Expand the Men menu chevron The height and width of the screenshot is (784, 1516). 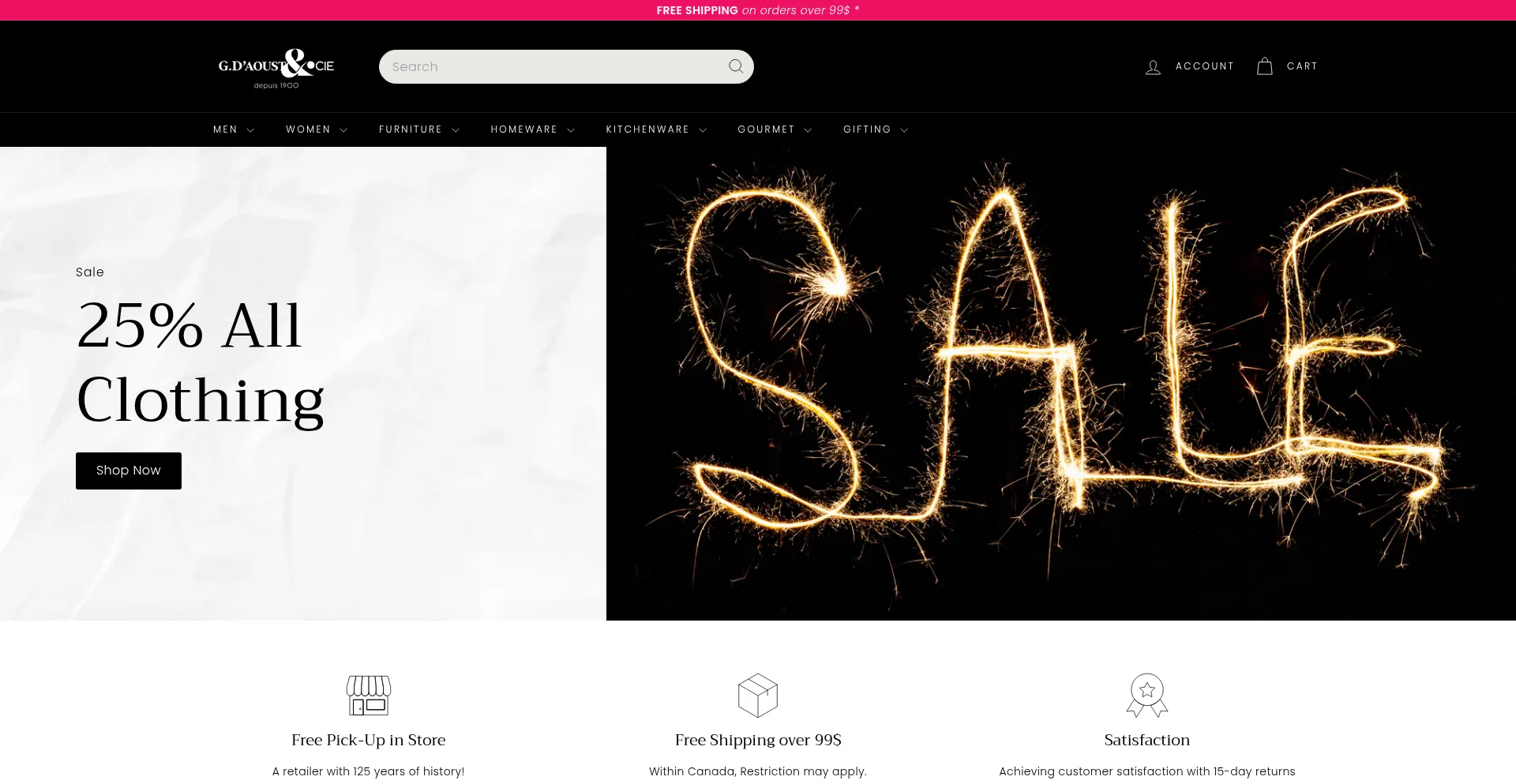[250, 130]
